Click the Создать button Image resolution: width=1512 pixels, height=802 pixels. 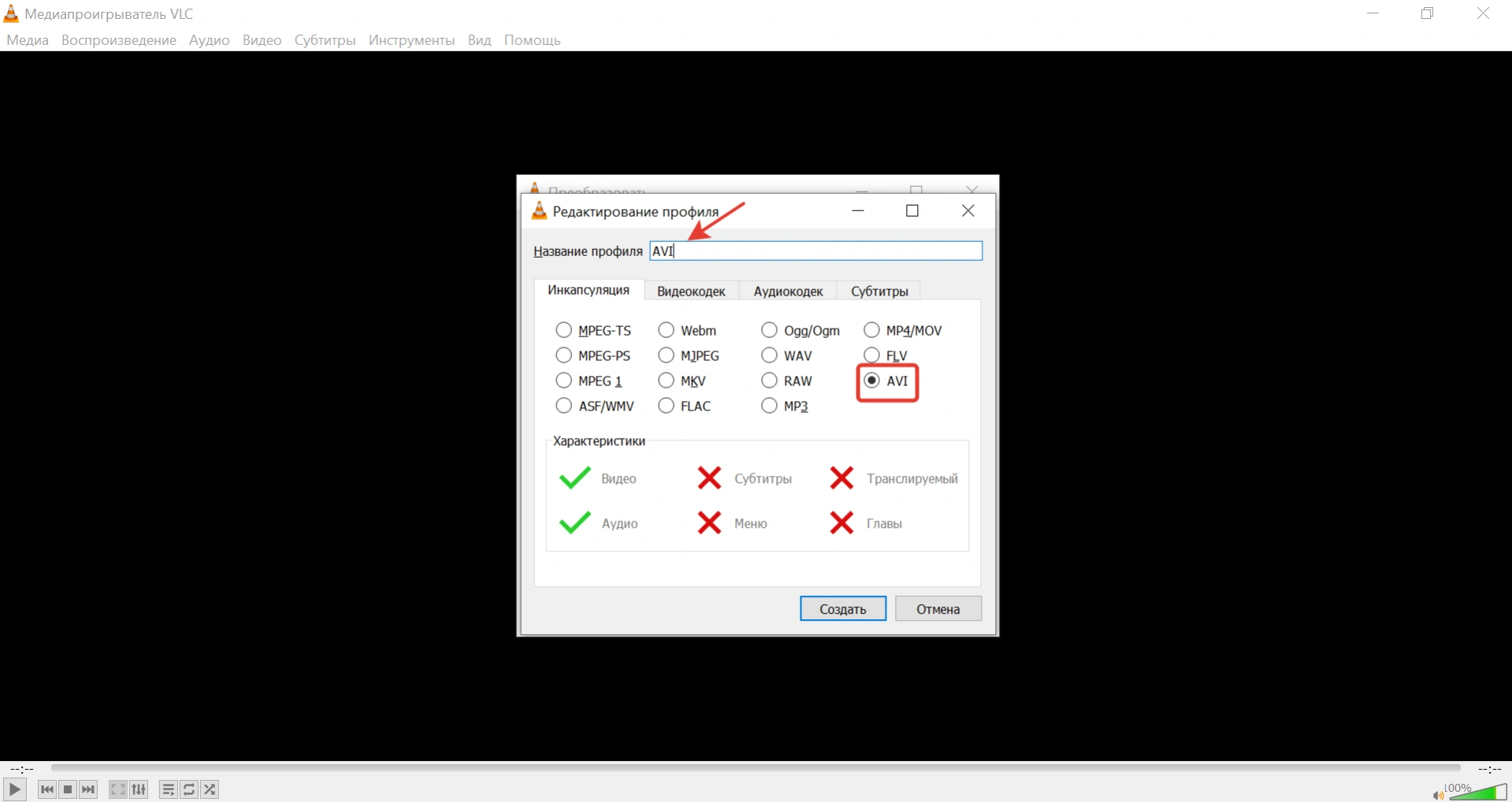(x=842, y=609)
